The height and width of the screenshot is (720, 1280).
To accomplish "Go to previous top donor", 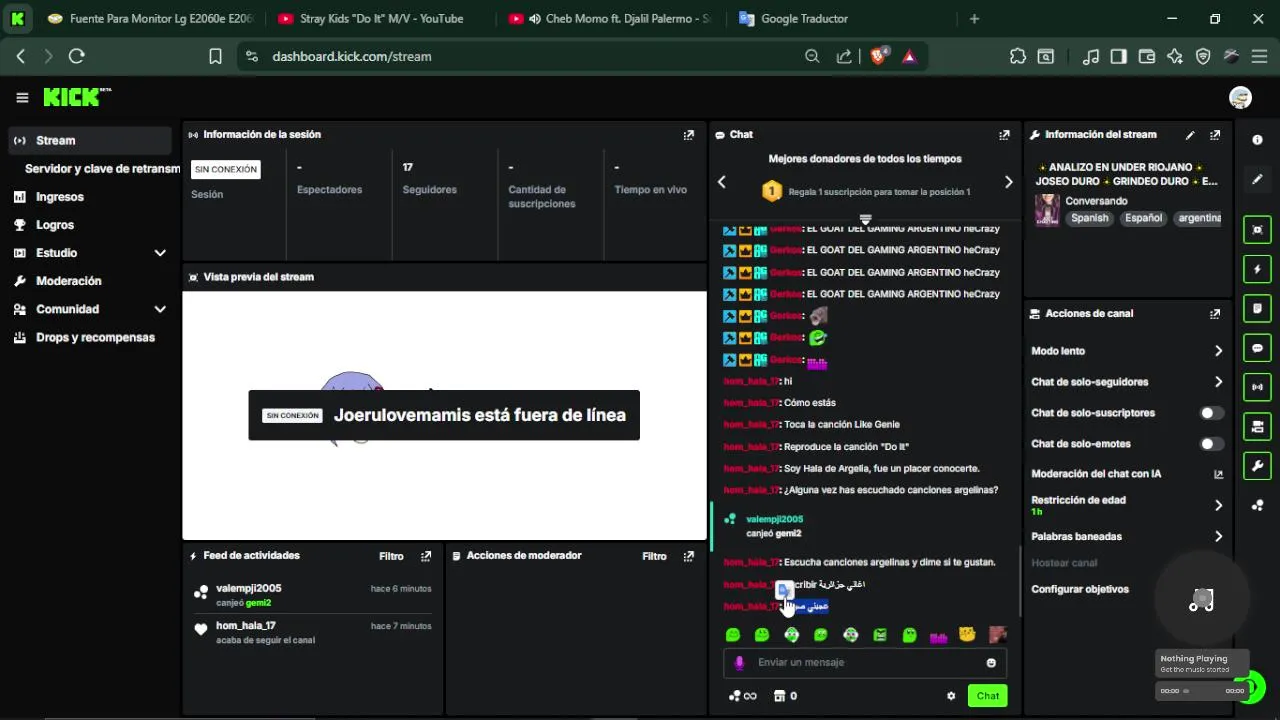I will tap(722, 182).
